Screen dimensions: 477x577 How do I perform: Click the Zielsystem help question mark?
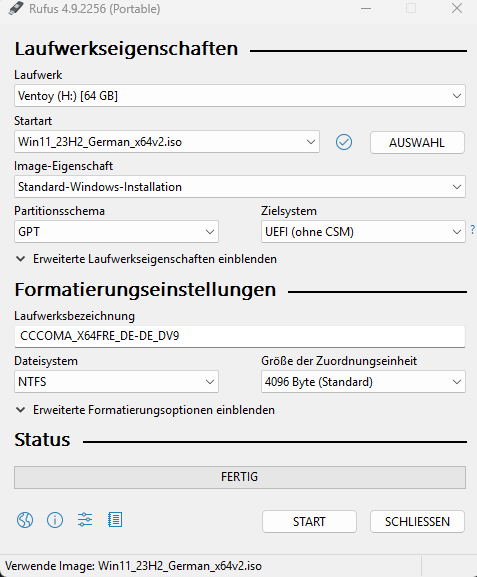473,230
